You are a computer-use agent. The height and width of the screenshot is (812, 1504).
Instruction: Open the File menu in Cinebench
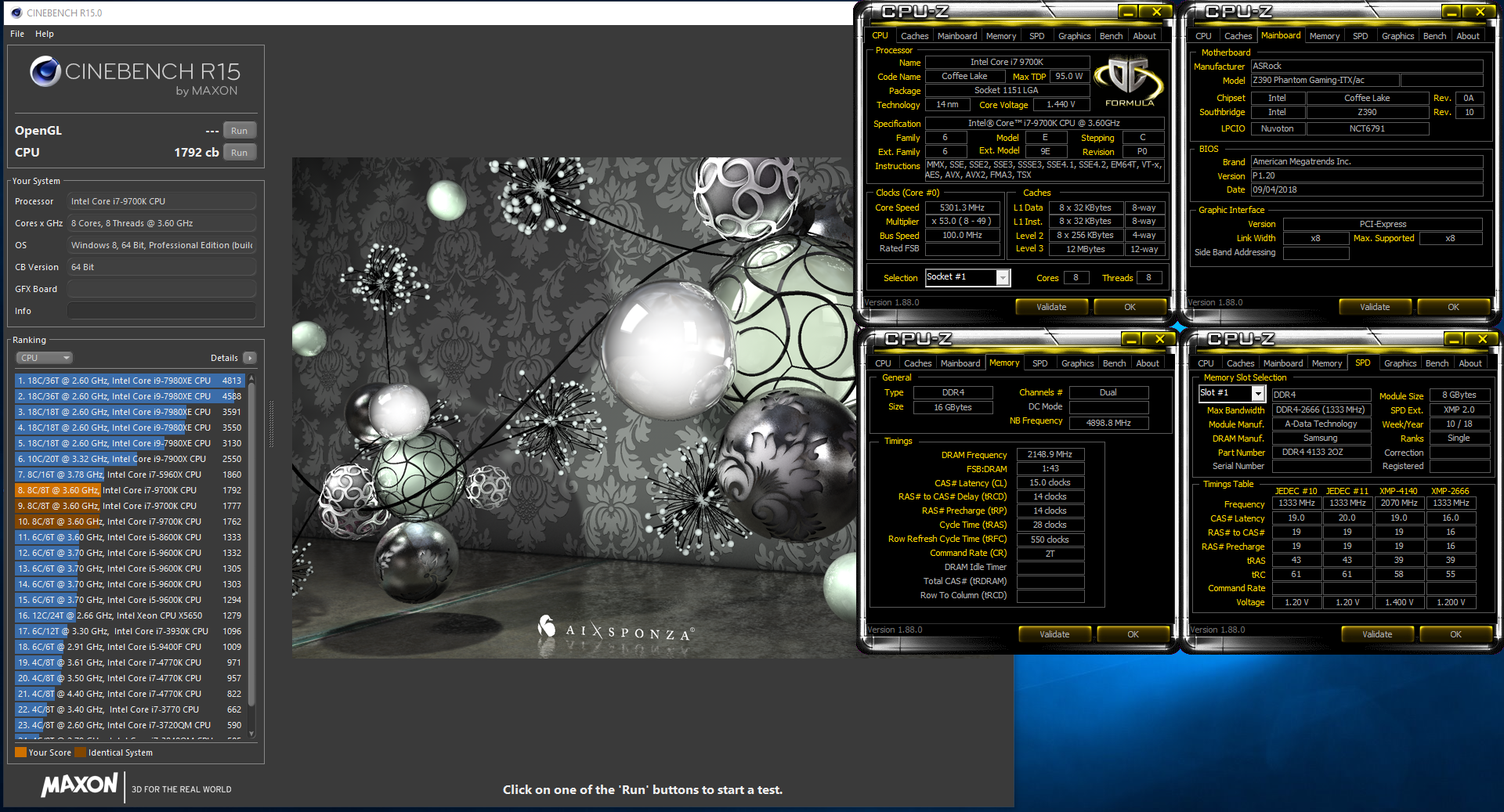pos(17,34)
